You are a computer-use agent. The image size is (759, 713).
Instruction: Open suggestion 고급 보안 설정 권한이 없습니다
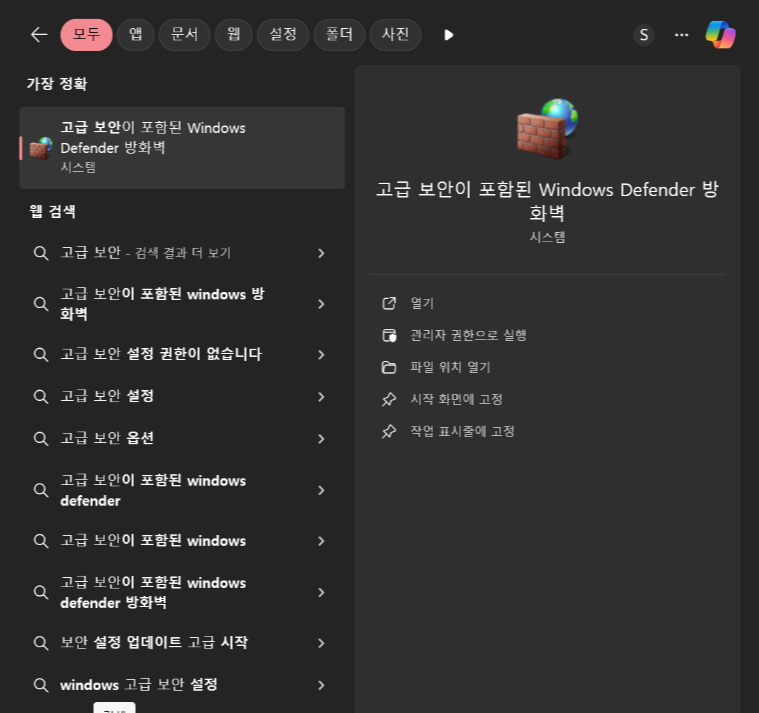click(182, 354)
